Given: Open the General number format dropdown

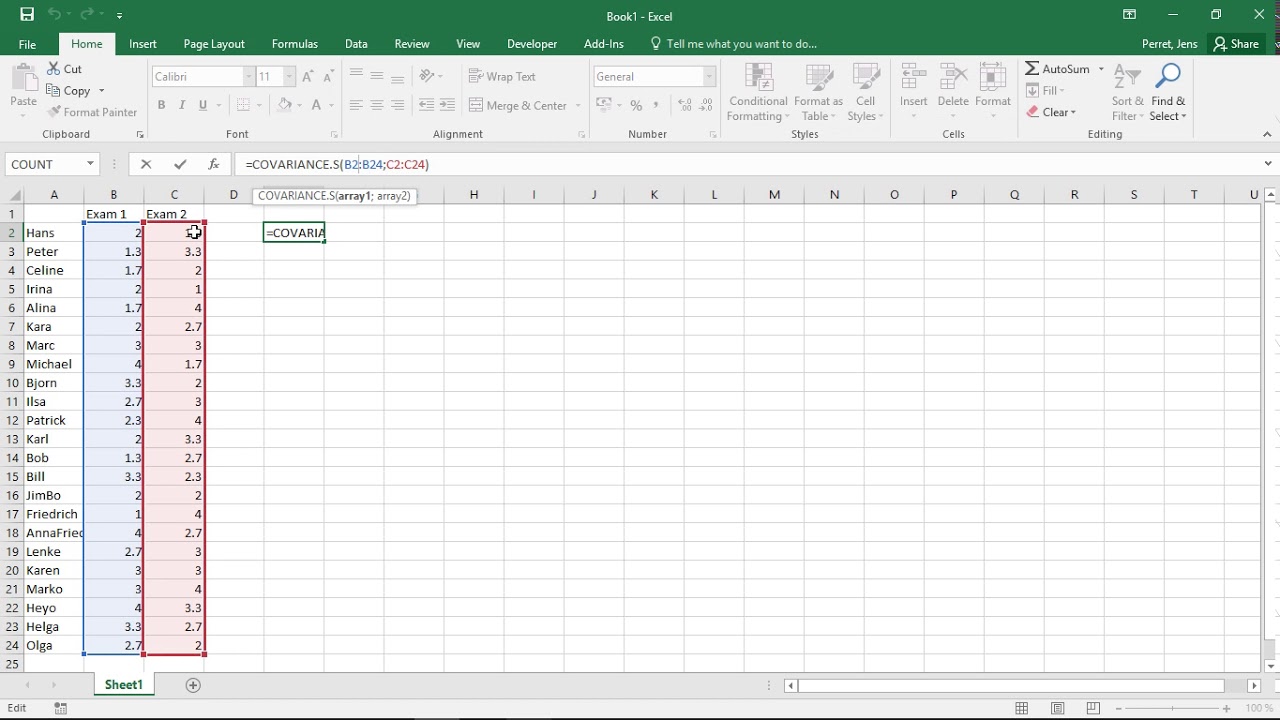Looking at the screenshot, I should [709, 77].
